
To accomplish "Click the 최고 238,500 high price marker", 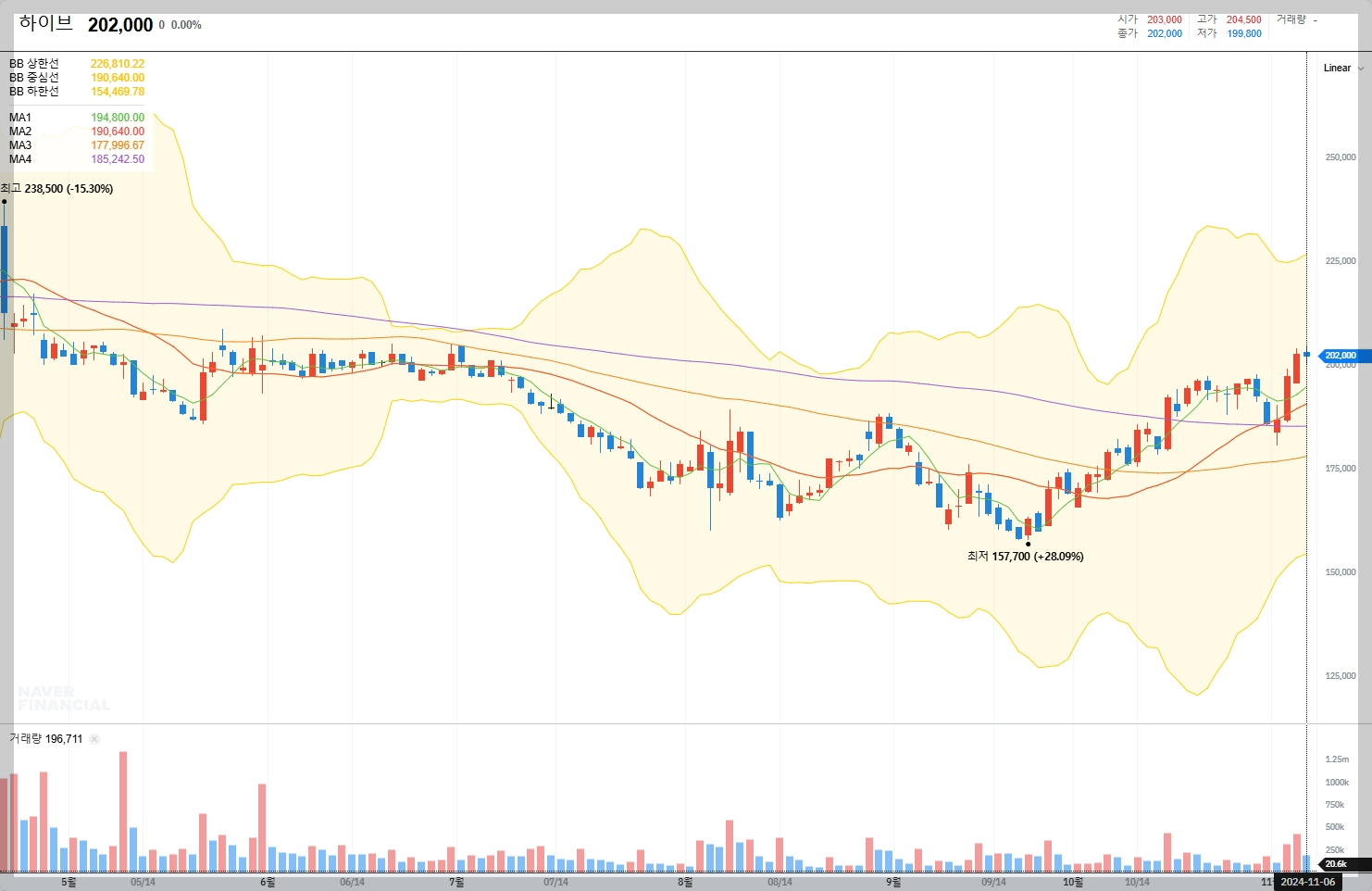I will click(57, 189).
